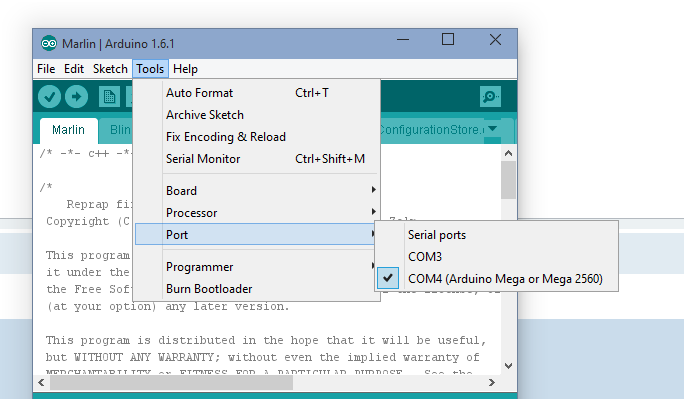Switch to the Marlin tab
The width and height of the screenshot is (691, 409).
[x=68, y=130]
